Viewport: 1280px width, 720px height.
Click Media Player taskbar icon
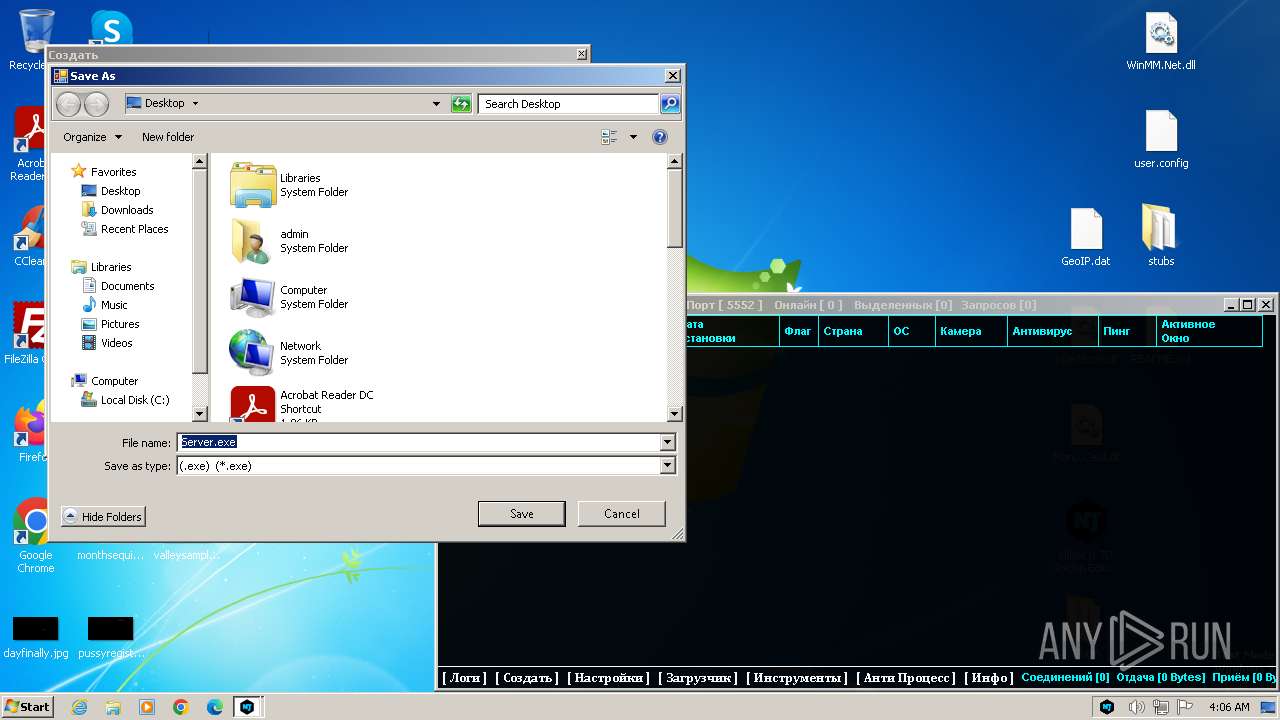click(147, 707)
